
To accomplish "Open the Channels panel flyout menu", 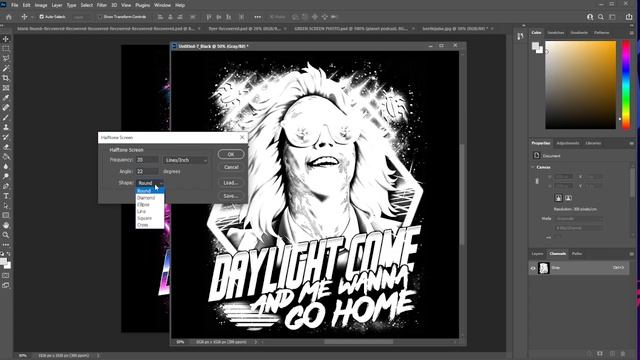I will coord(631,254).
